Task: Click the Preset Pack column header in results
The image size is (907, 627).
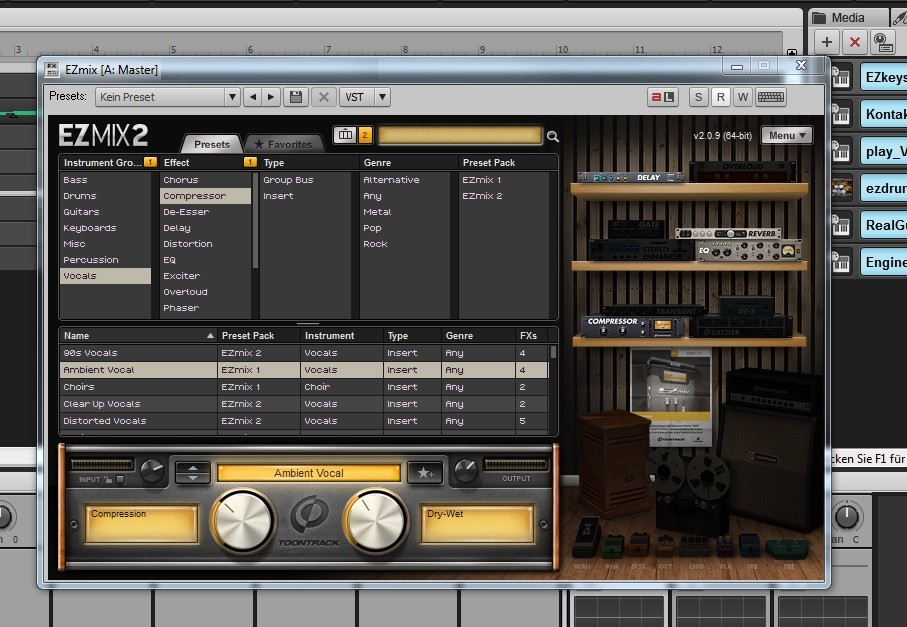Action: (259, 335)
